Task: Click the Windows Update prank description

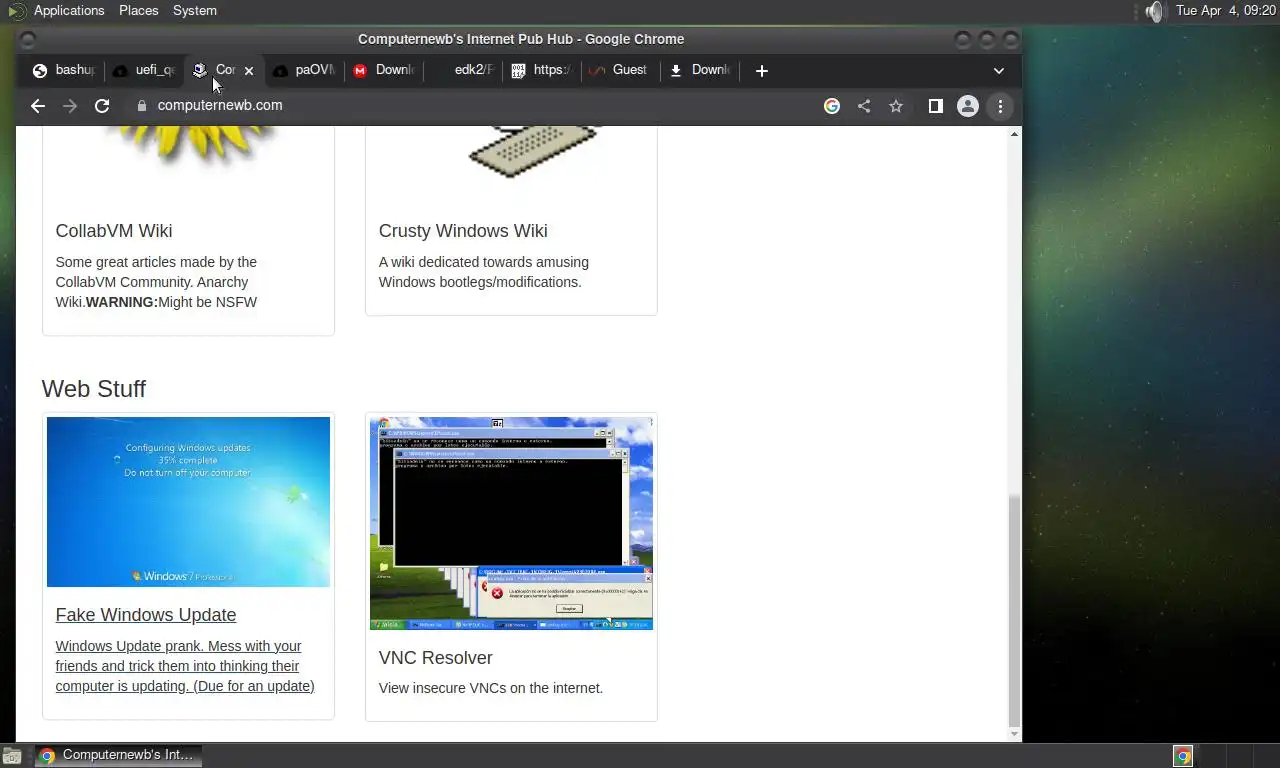Action: pos(185,666)
